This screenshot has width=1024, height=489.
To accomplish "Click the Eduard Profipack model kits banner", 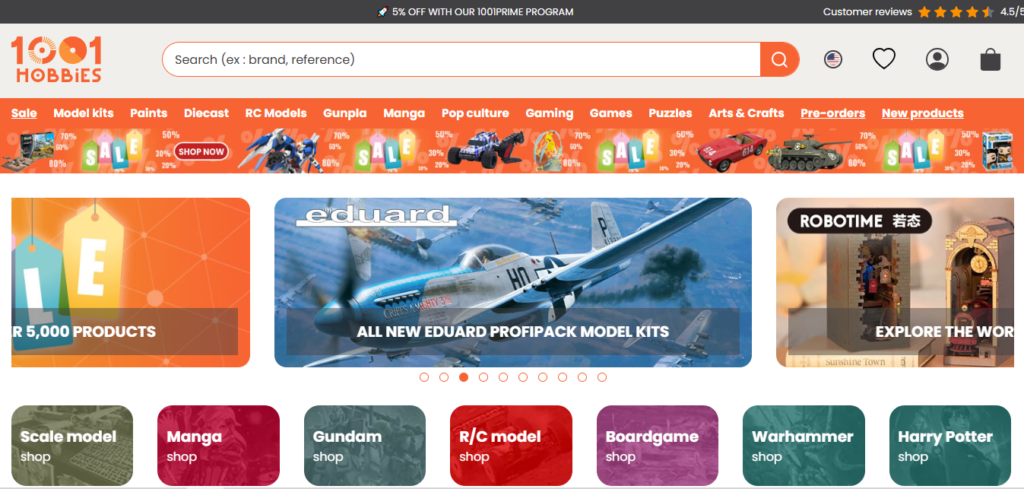I will pyautogui.click(x=513, y=282).
